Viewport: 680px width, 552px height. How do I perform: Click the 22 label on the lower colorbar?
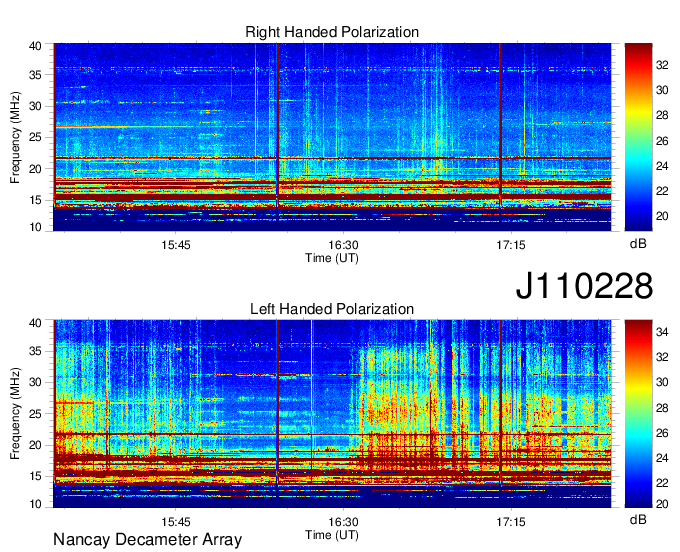(662, 483)
